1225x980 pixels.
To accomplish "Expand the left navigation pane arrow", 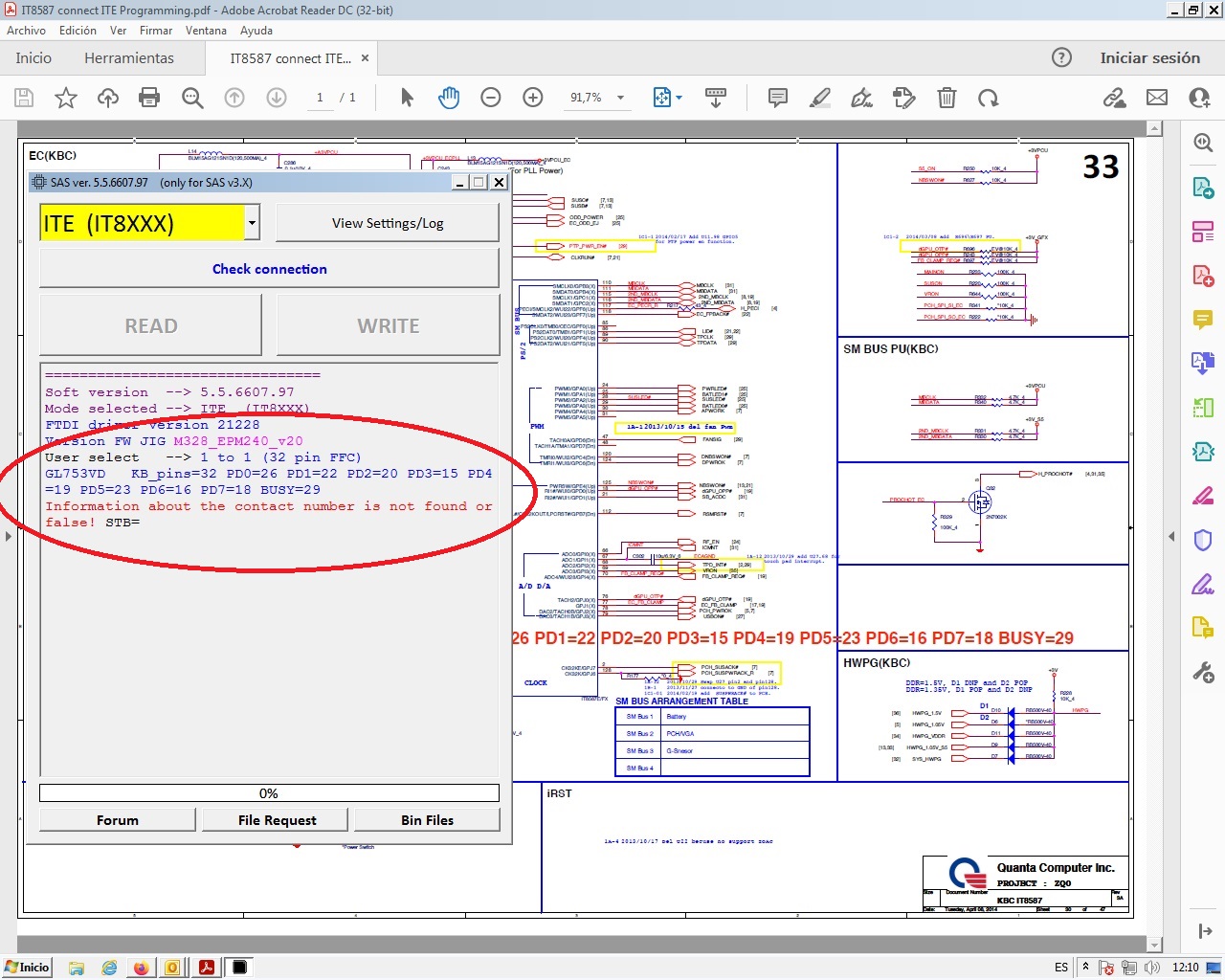I will [x=8, y=536].
